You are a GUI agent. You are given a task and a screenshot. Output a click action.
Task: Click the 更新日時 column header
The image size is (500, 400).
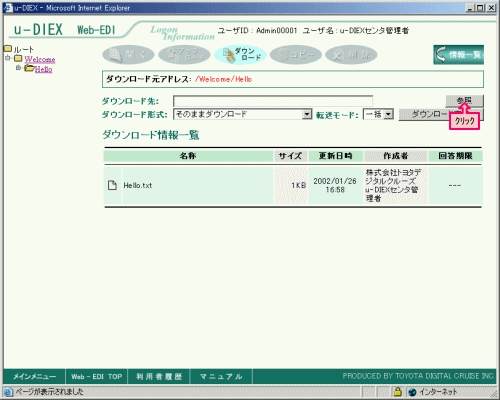(335, 156)
